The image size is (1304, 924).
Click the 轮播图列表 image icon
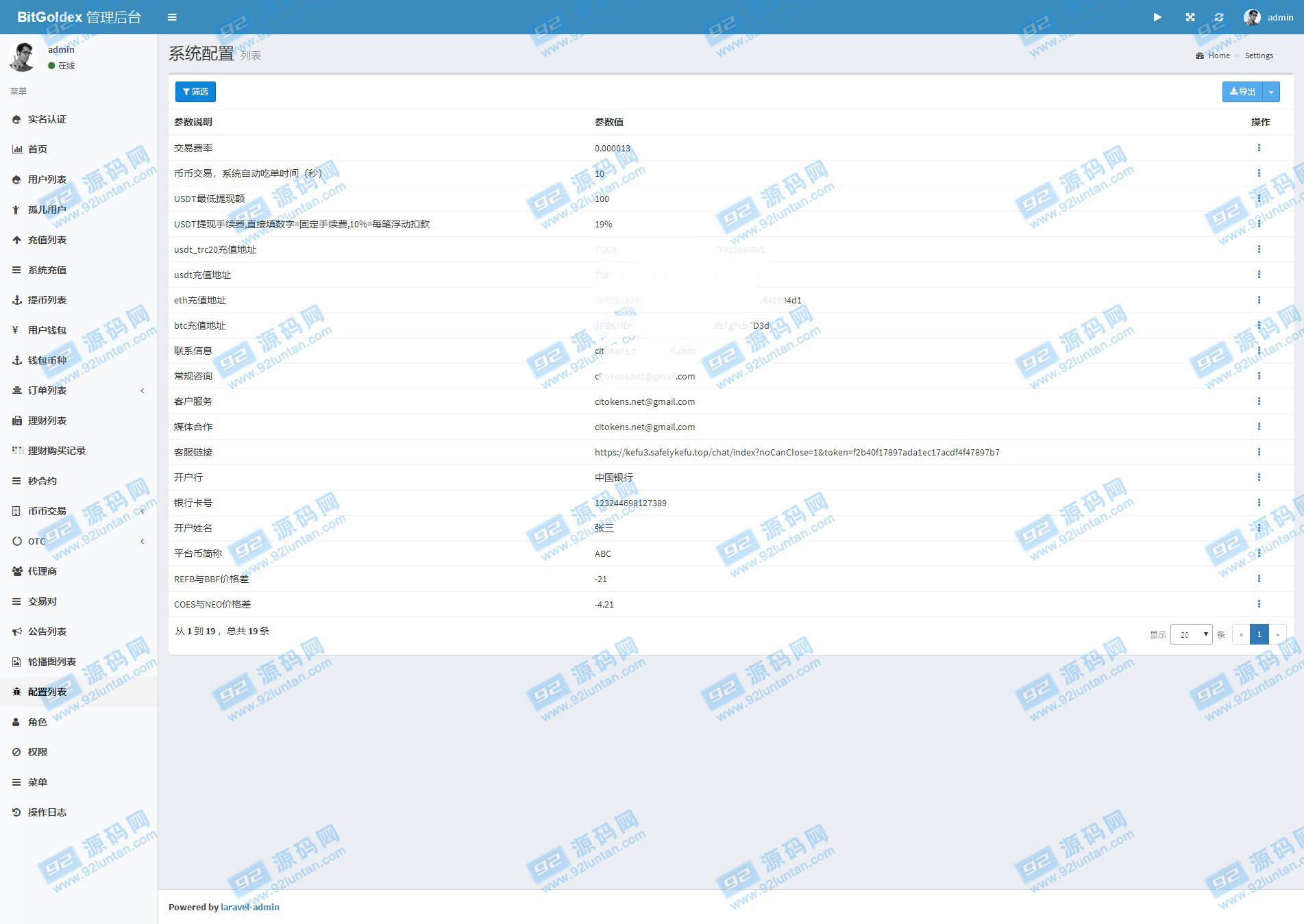pos(17,662)
